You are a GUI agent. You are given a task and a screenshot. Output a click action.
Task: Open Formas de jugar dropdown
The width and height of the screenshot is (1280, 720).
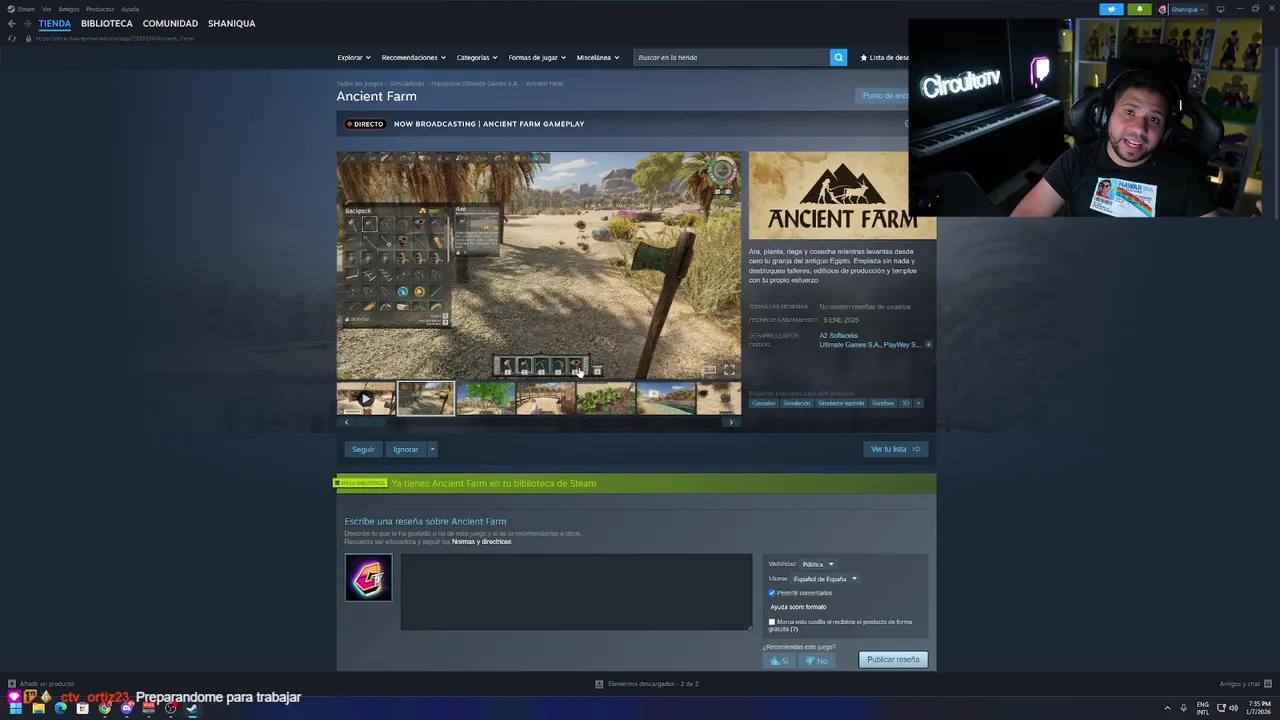537,57
